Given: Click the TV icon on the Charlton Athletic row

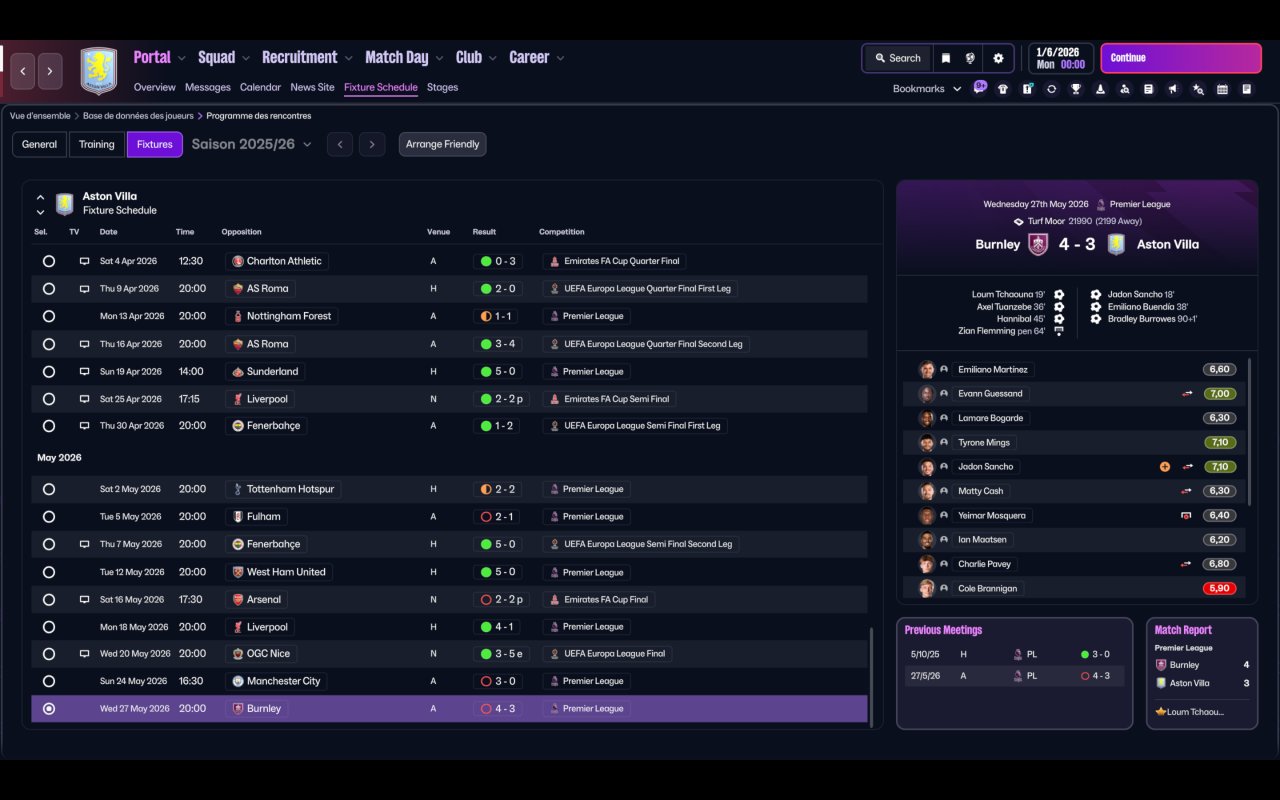Looking at the screenshot, I should point(85,261).
